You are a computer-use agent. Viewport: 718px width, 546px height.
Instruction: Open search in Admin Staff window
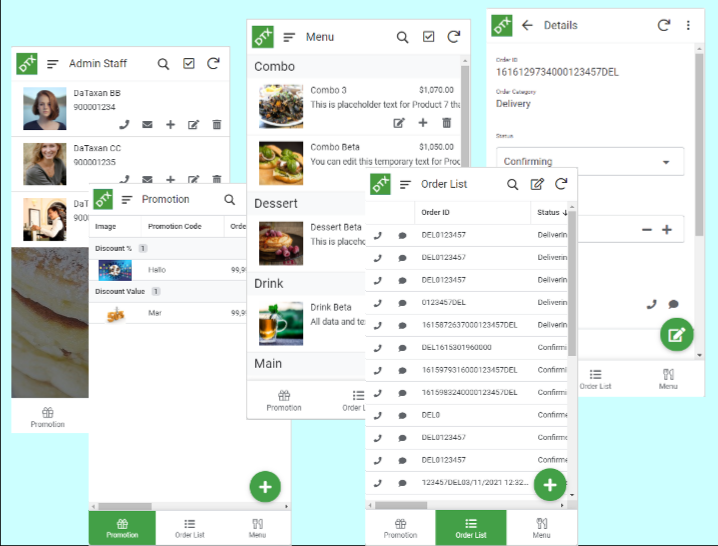click(x=163, y=64)
